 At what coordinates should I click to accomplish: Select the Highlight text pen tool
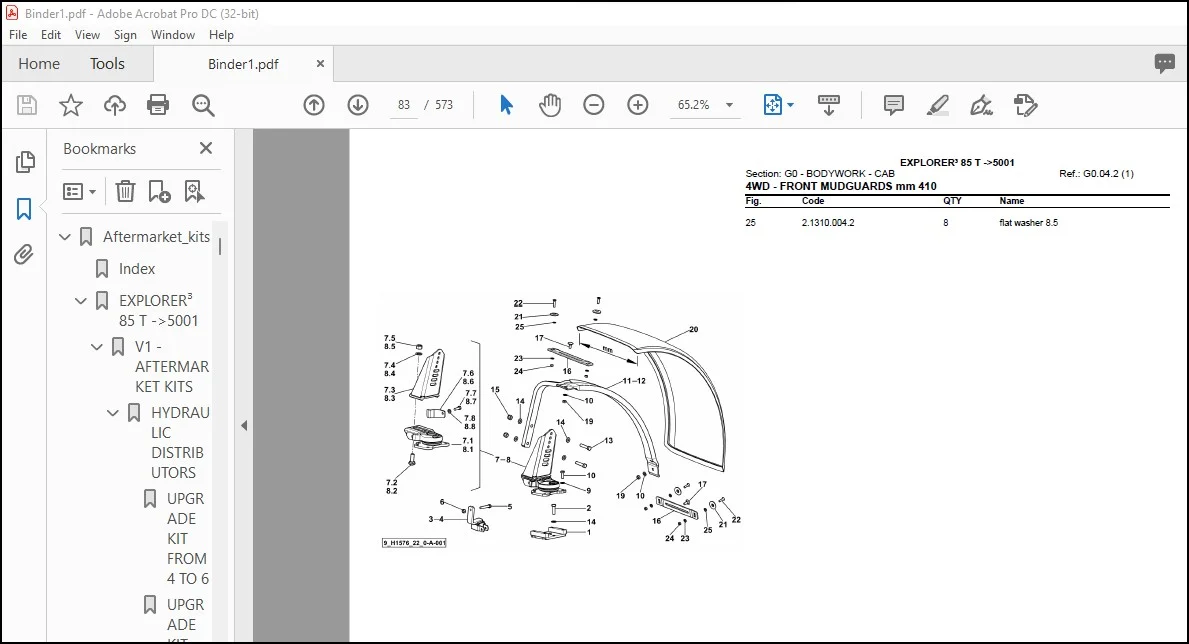pyautogui.click(x=938, y=105)
